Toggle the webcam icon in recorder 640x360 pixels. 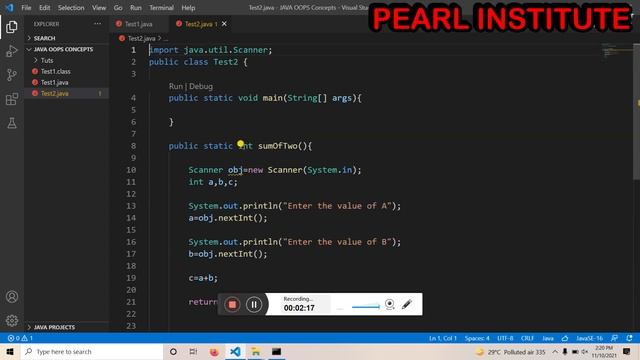[390, 304]
